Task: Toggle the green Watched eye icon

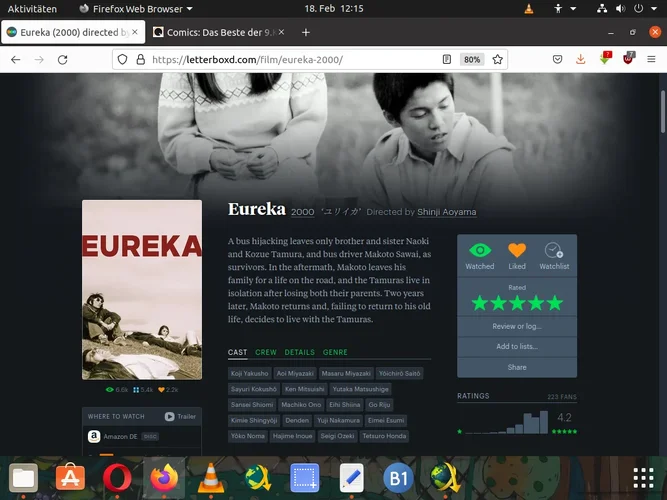Action: (480, 251)
